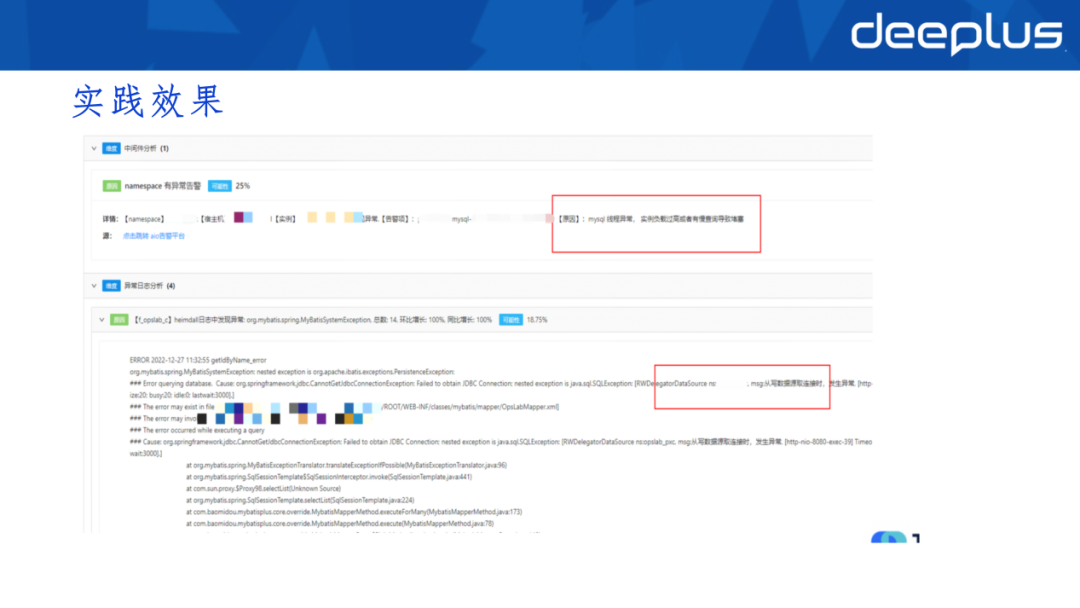
Task: Click the MybatisMapperMethod.java:78 stack trace line
Action: pyautogui.click(x=340, y=524)
